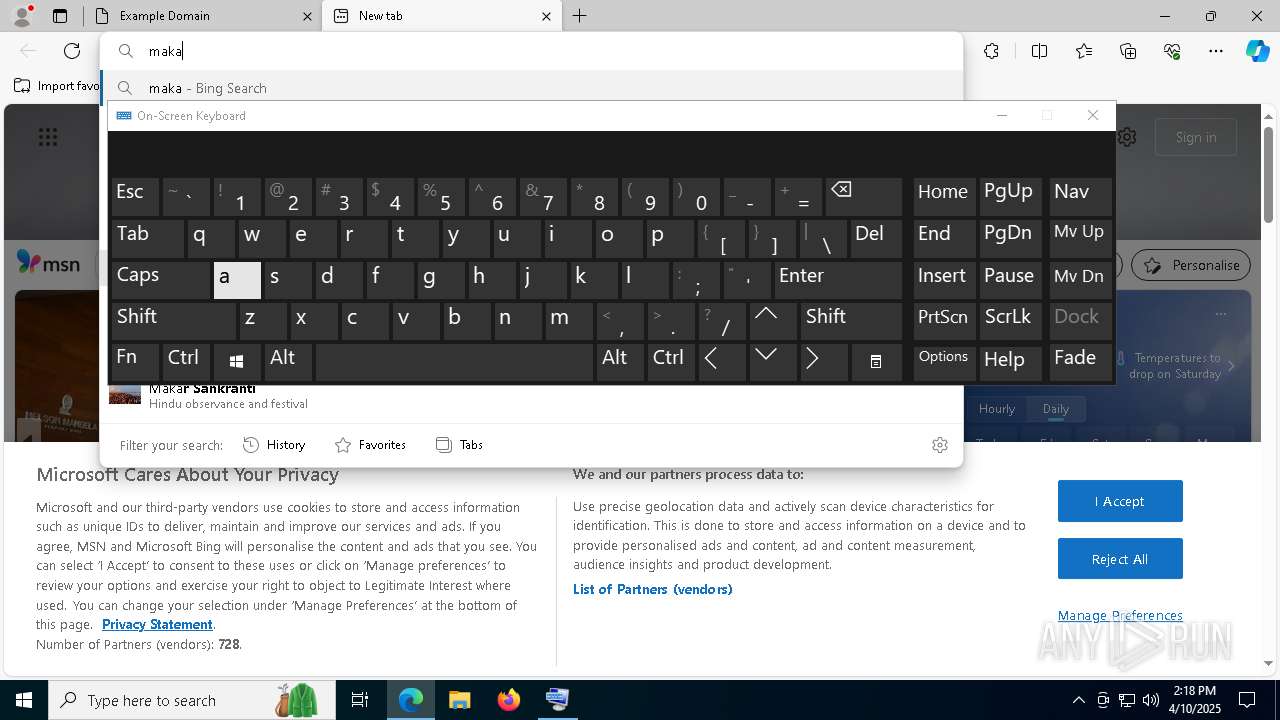Click the keyboard Fade key
Screen dimensions: 1280x720
pyautogui.click(x=1080, y=361)
